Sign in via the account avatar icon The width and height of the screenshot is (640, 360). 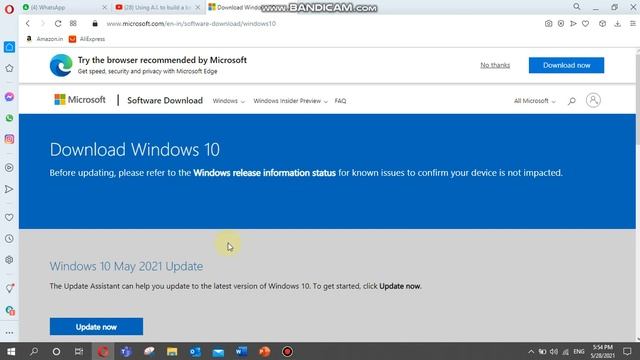coord(593,100)
